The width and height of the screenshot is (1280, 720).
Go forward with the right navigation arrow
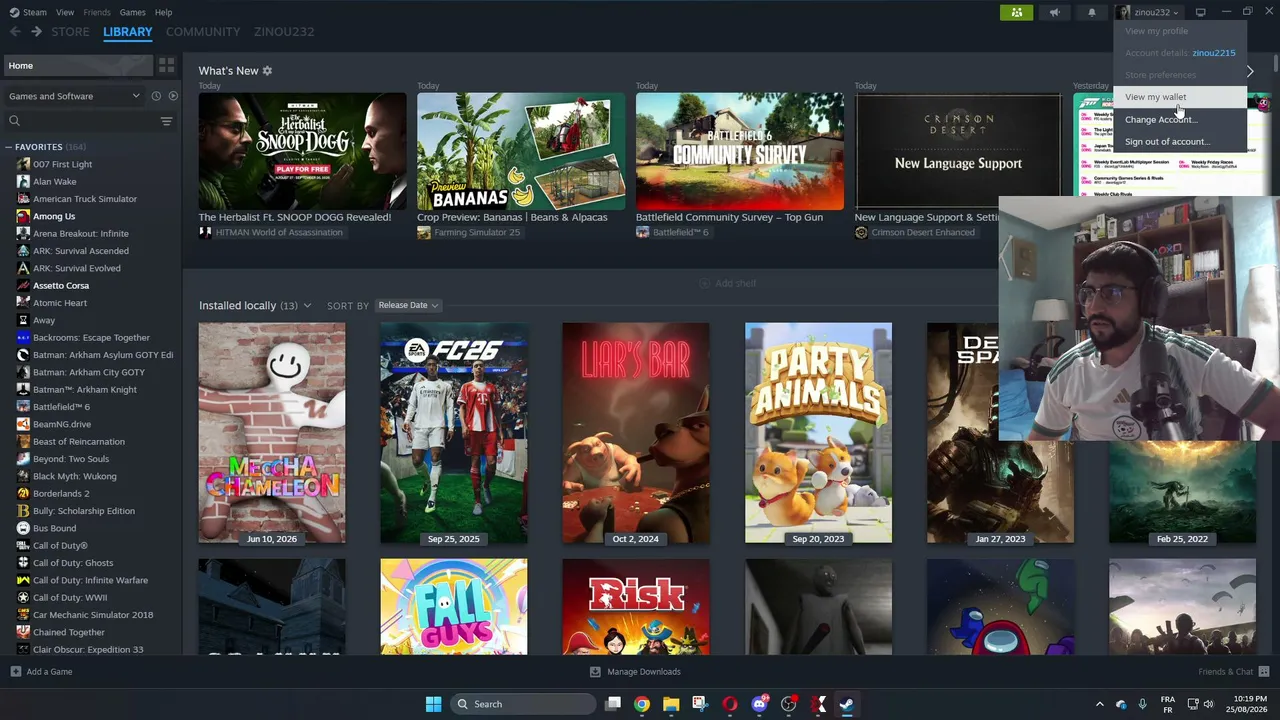36,32
